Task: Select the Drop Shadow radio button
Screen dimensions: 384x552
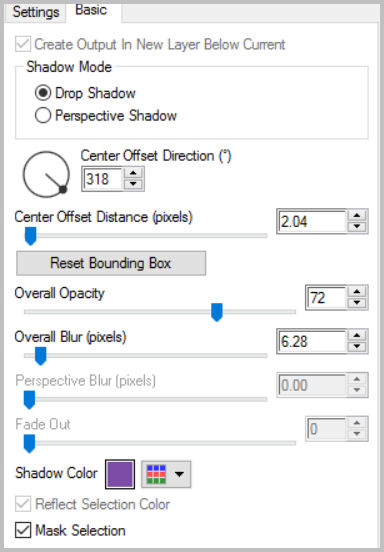Action: 43,93
